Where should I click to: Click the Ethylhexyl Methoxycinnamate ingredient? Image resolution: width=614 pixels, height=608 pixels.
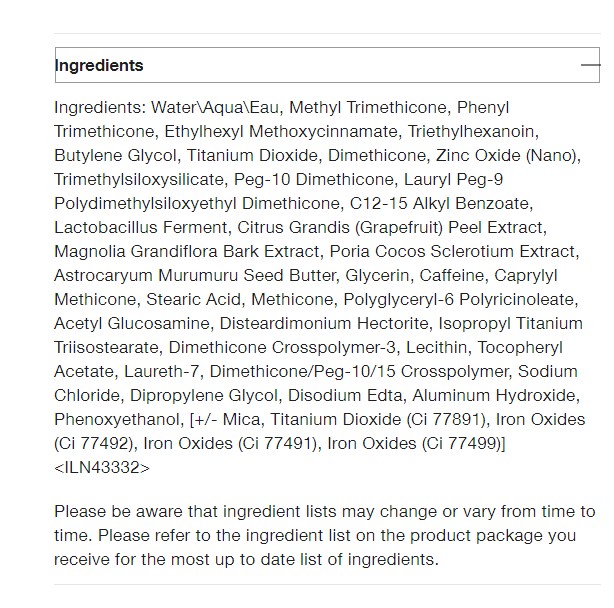tap(281, 132)
